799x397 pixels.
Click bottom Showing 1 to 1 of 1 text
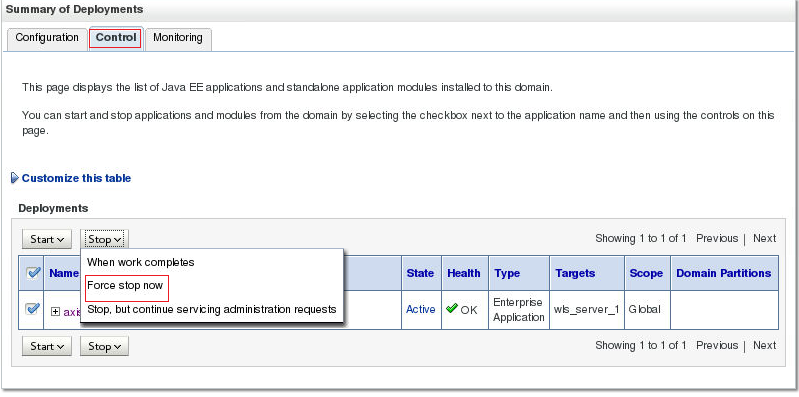tap(641, 345)
